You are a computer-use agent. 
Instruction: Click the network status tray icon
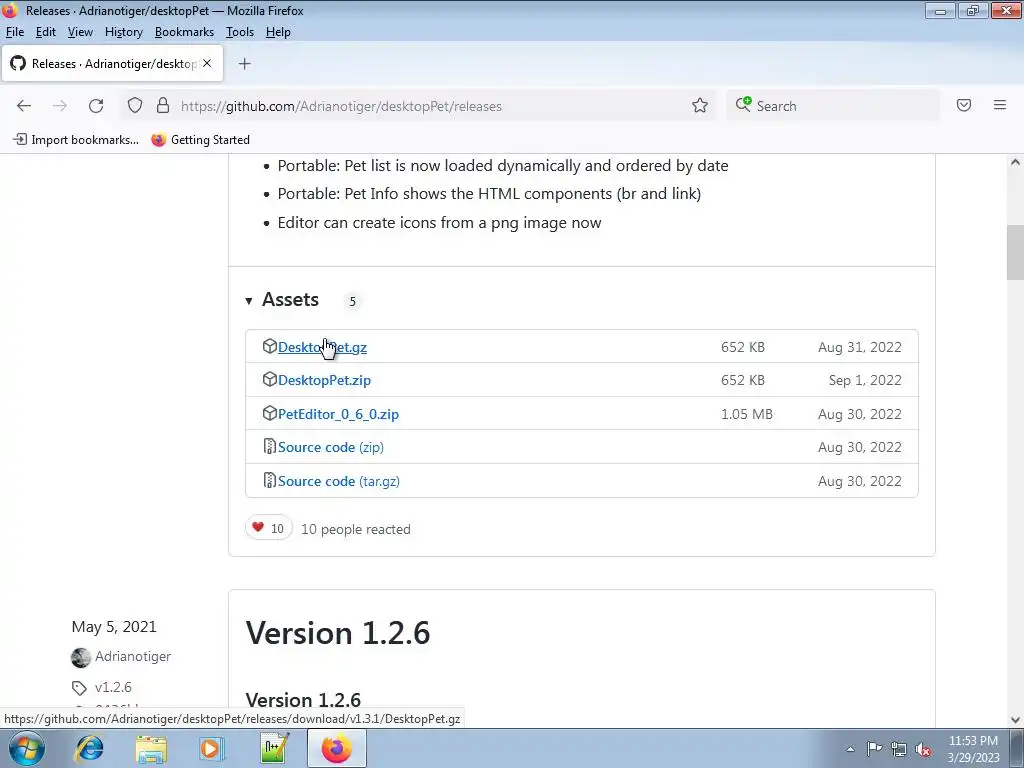[x=899, y=750]
